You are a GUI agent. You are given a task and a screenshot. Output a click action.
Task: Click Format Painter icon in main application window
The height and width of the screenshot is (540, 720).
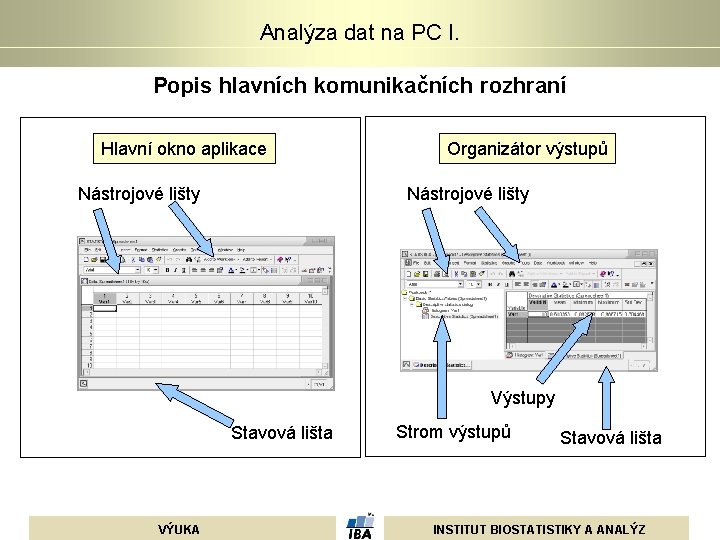pyautogui.click(x=158, y=260)
